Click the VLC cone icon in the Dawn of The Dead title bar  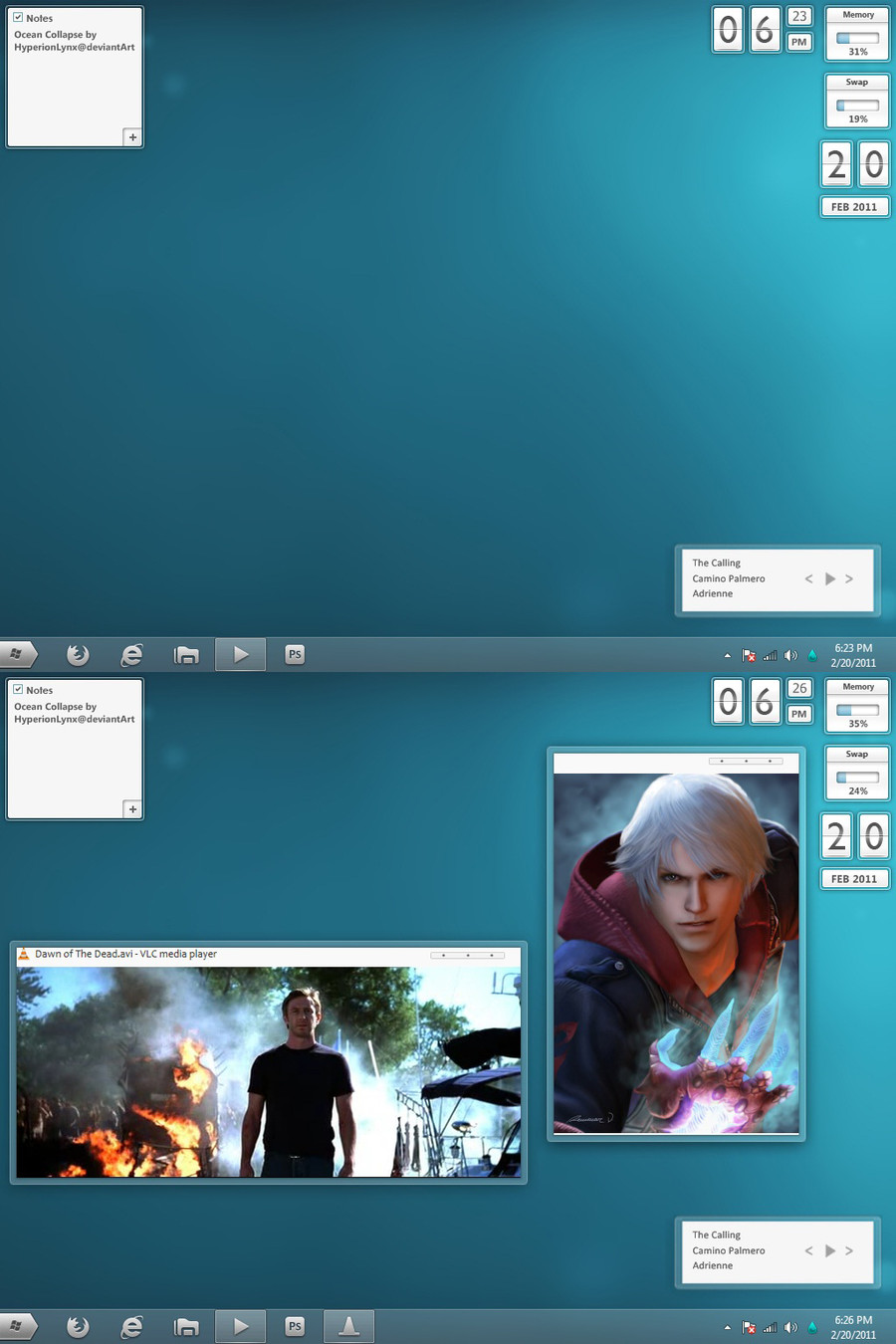24,954
